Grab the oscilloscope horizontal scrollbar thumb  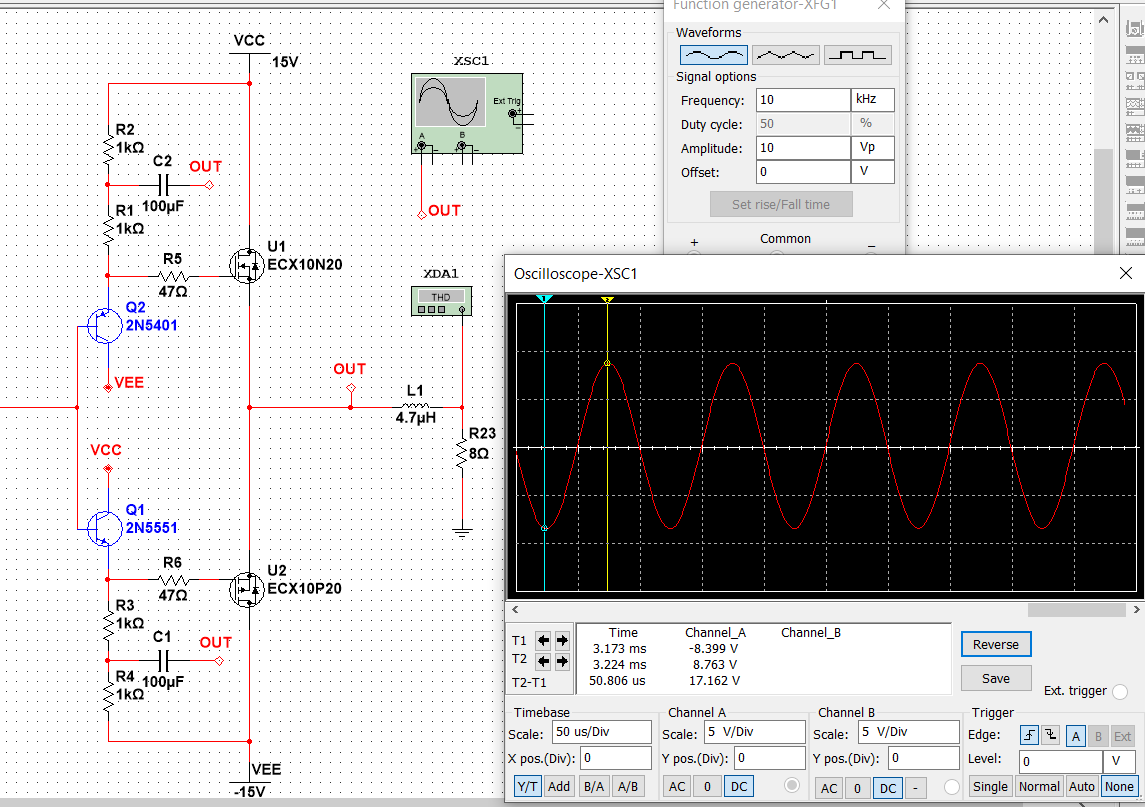(x=1076, y=609)
